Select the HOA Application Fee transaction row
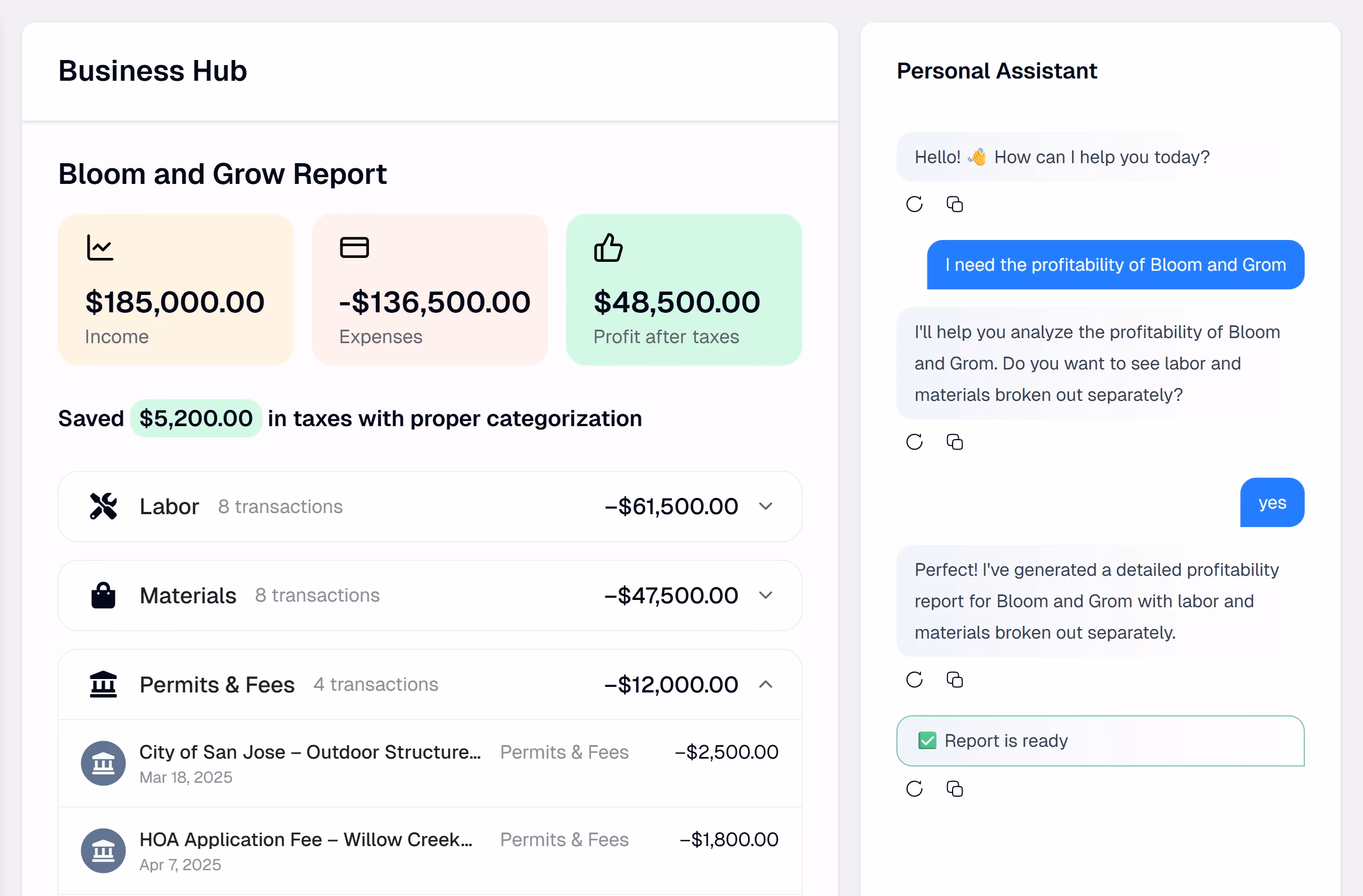 click(x=429, y=850)
